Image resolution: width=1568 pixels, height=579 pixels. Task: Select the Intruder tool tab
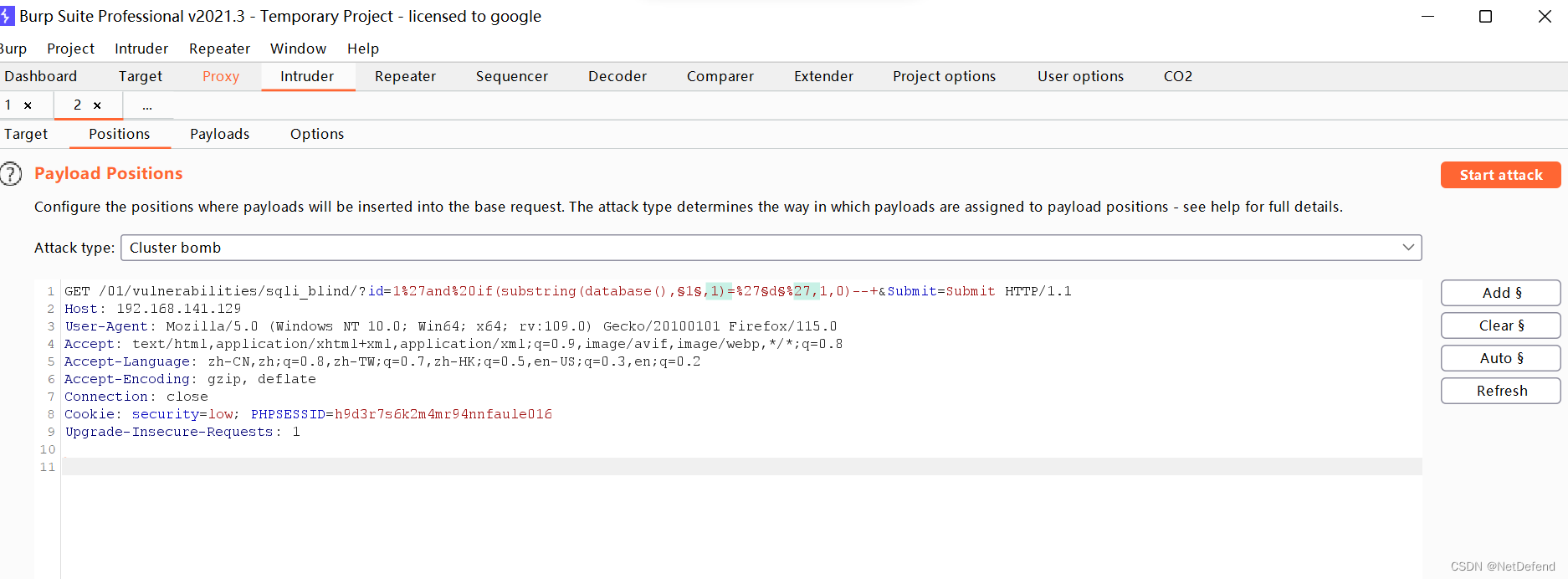[307, 76]
